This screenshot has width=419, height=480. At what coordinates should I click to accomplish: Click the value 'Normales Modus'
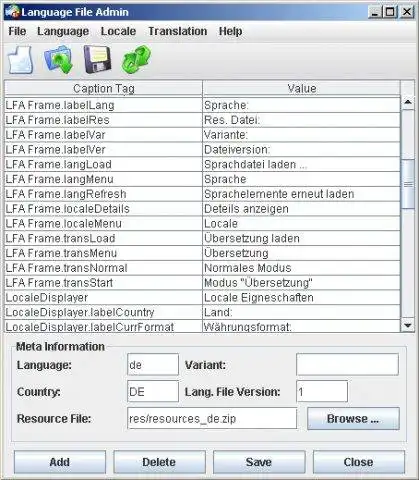click(x=301, y=268)
